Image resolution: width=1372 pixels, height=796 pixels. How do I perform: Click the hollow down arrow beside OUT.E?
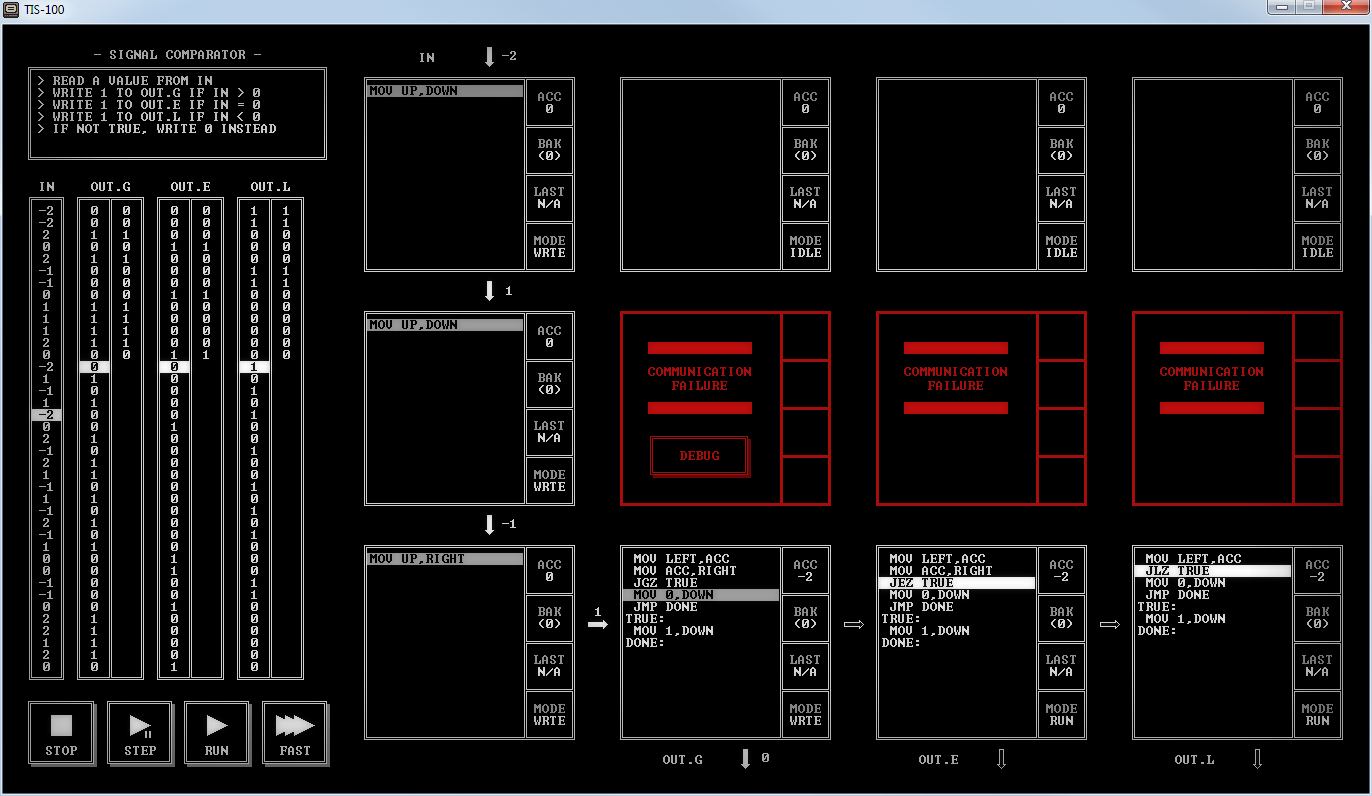click(x=1001, y=759)
